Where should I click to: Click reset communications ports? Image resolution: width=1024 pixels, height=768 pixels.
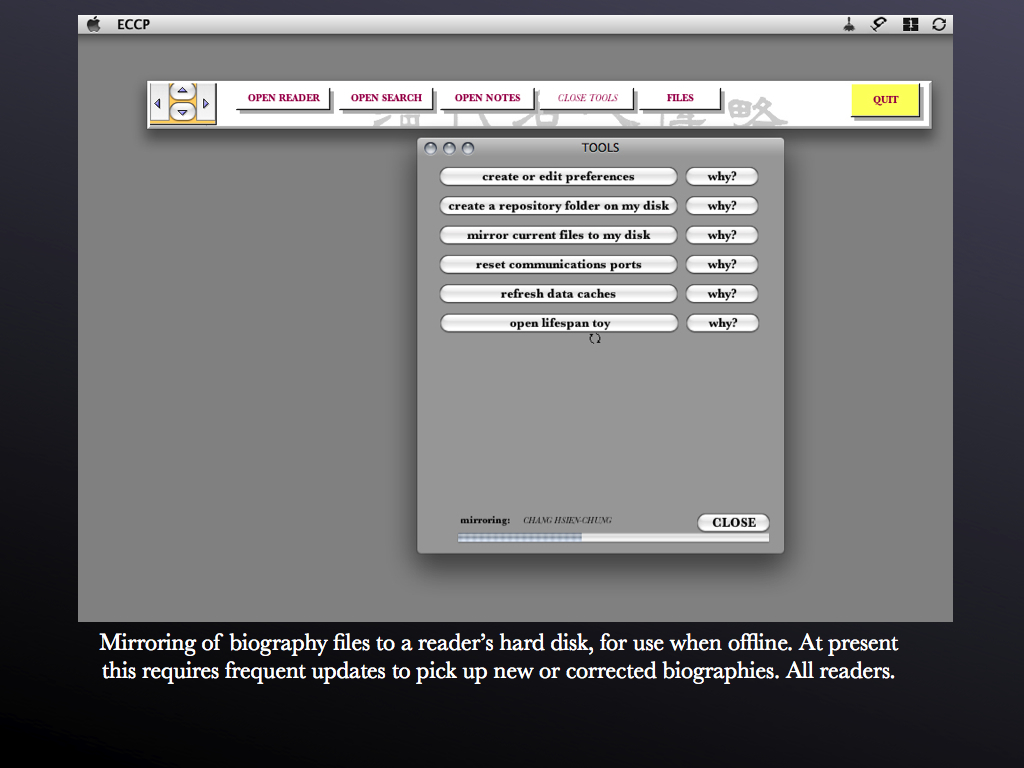point(558,264)
